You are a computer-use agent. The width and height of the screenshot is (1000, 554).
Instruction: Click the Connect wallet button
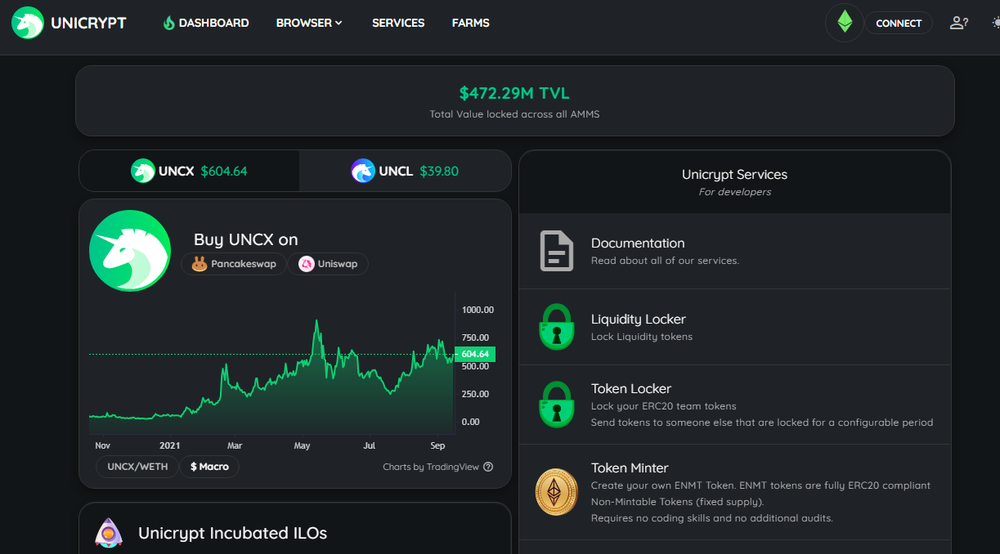[898, 23]
